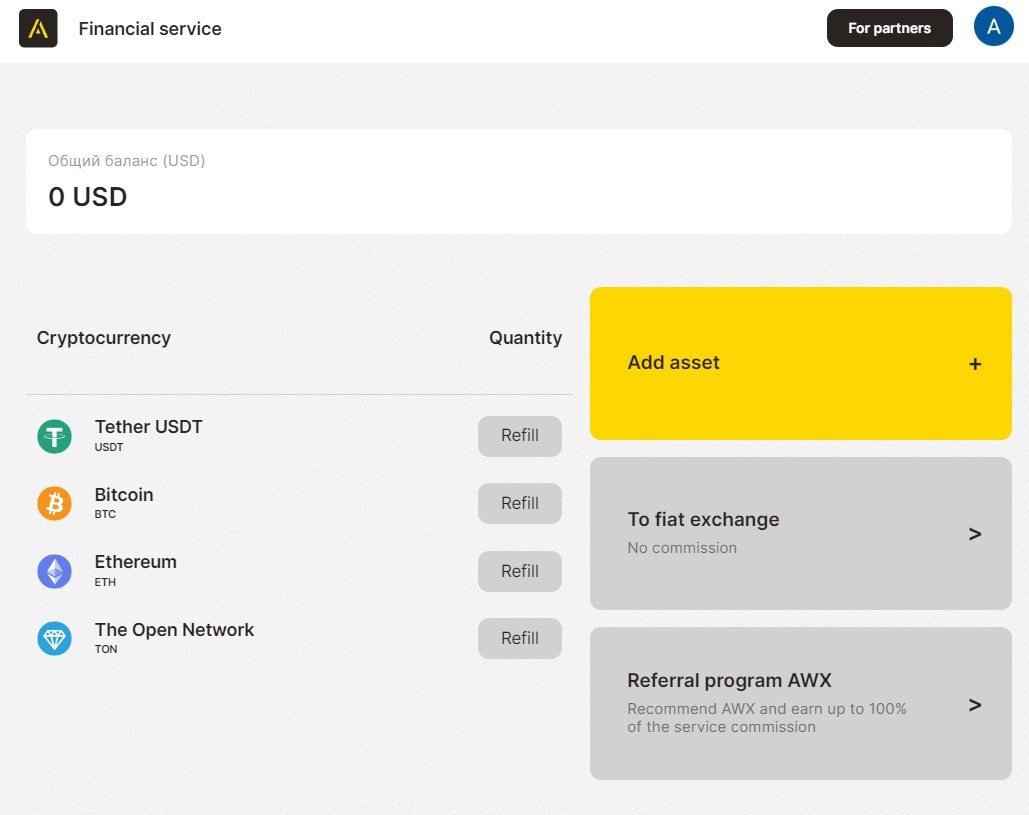
Task: Refill The Open Network balance
Action: [519, 638]
